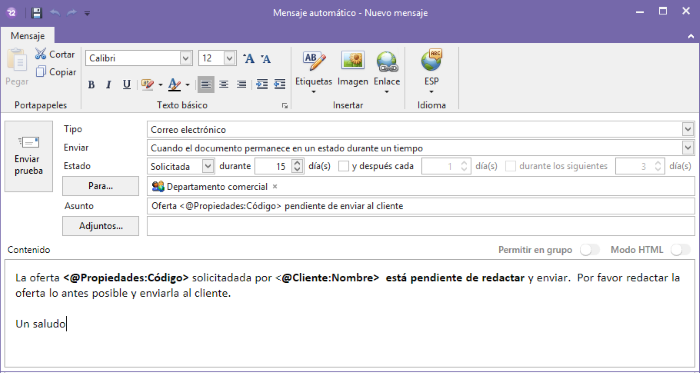
Task: Center align the text
Action: [224, 84]
